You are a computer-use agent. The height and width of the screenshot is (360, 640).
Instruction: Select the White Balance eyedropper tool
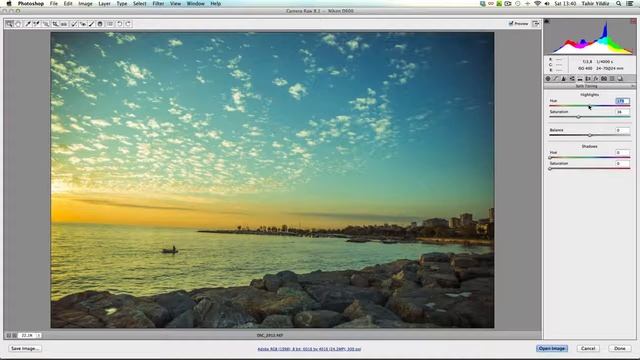pyautogui.click(x=28, y=24)
